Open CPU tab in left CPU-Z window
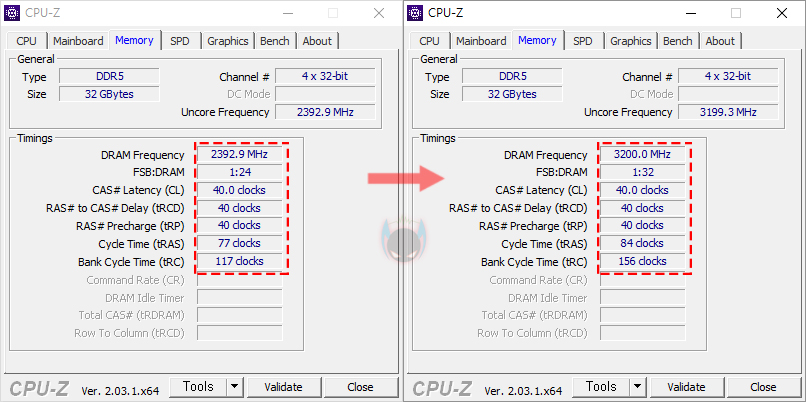The image size is (806, 402). click(x=26, y=41)
